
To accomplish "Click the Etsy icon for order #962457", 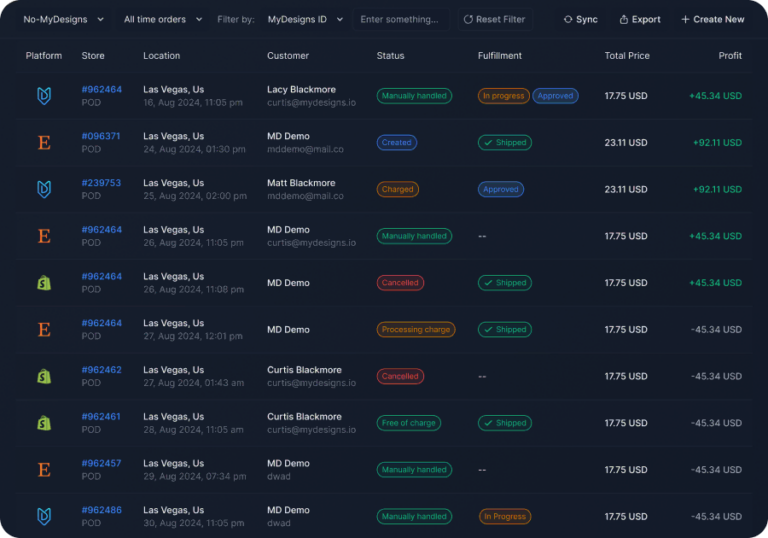I will (x=44, y=469).
